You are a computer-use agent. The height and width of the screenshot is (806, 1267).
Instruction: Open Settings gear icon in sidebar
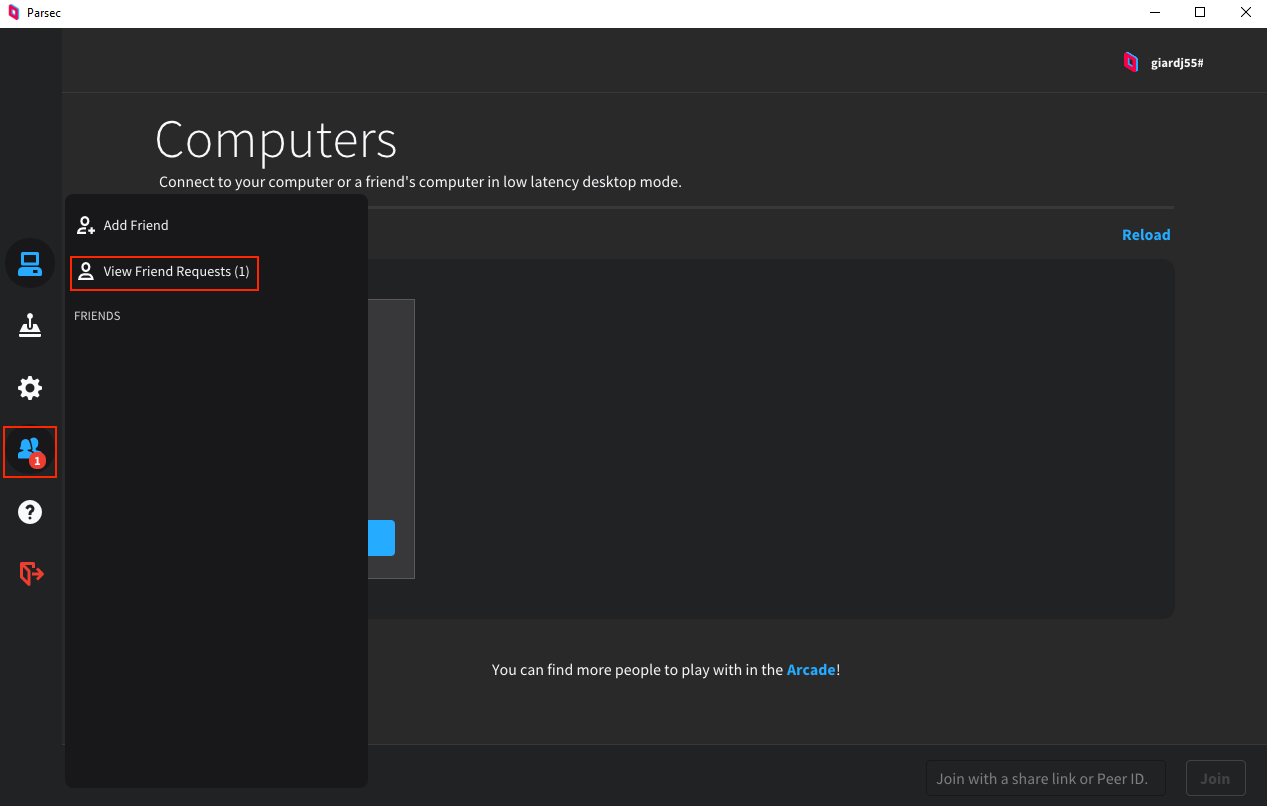tap(30, 388)
